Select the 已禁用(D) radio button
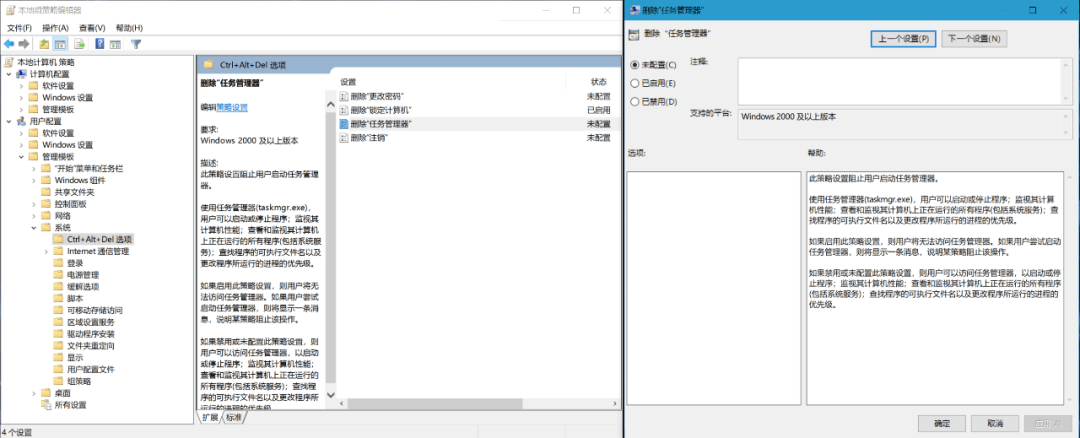Screen dimensions: 1080x438 click(635, 102)
